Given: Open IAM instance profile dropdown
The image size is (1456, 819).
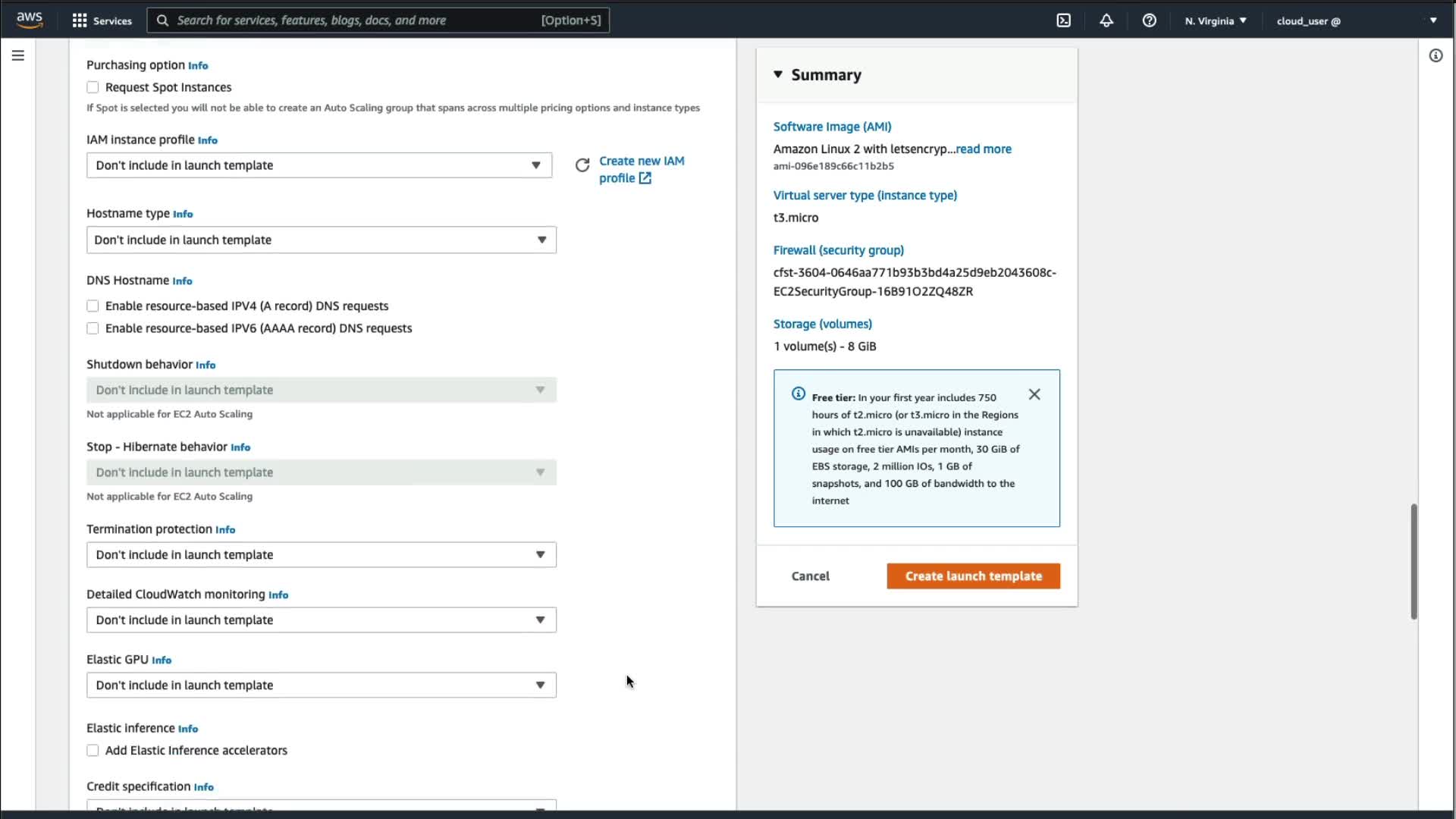Looking at the screenshot, I should (318, 165).
